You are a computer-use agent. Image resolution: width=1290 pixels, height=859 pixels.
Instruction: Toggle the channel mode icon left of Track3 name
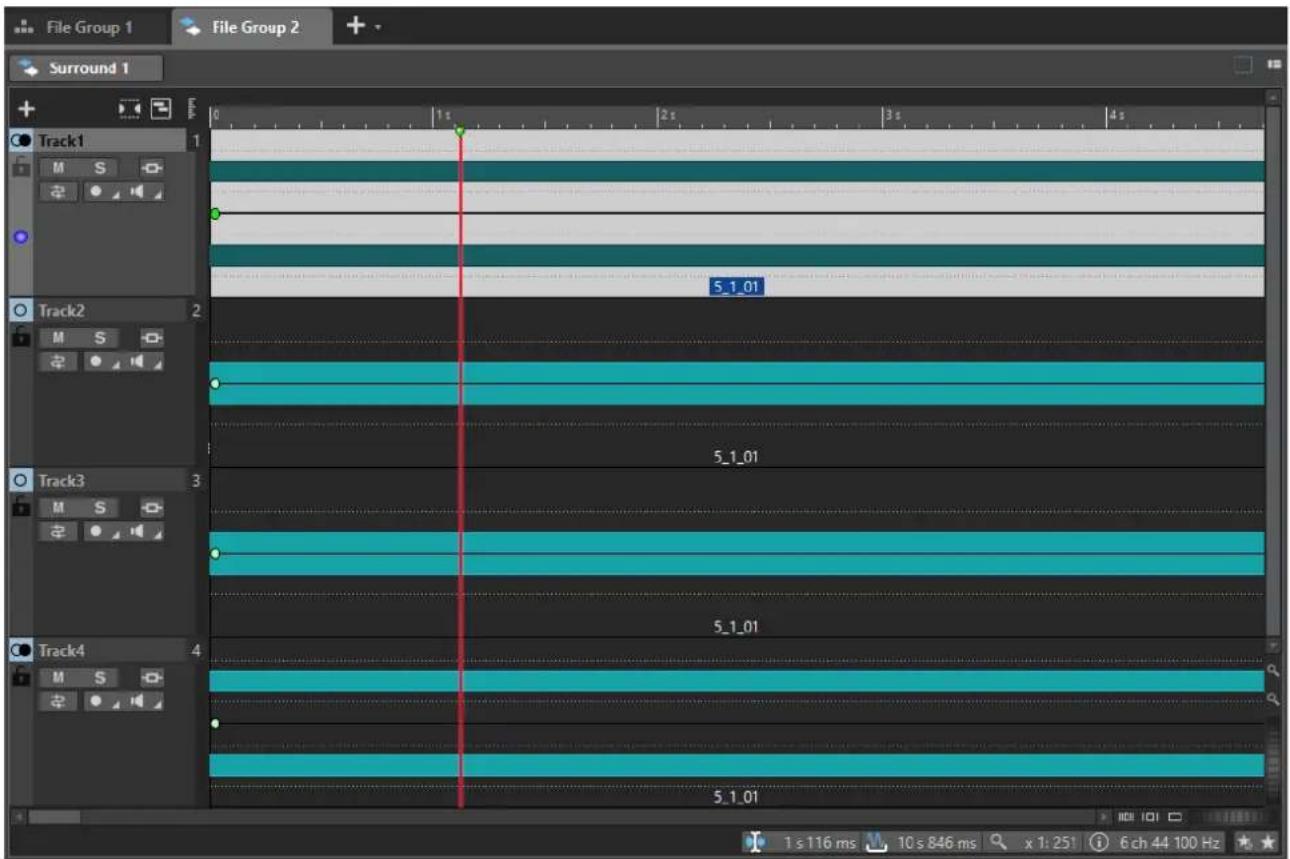tap(22, 481)
